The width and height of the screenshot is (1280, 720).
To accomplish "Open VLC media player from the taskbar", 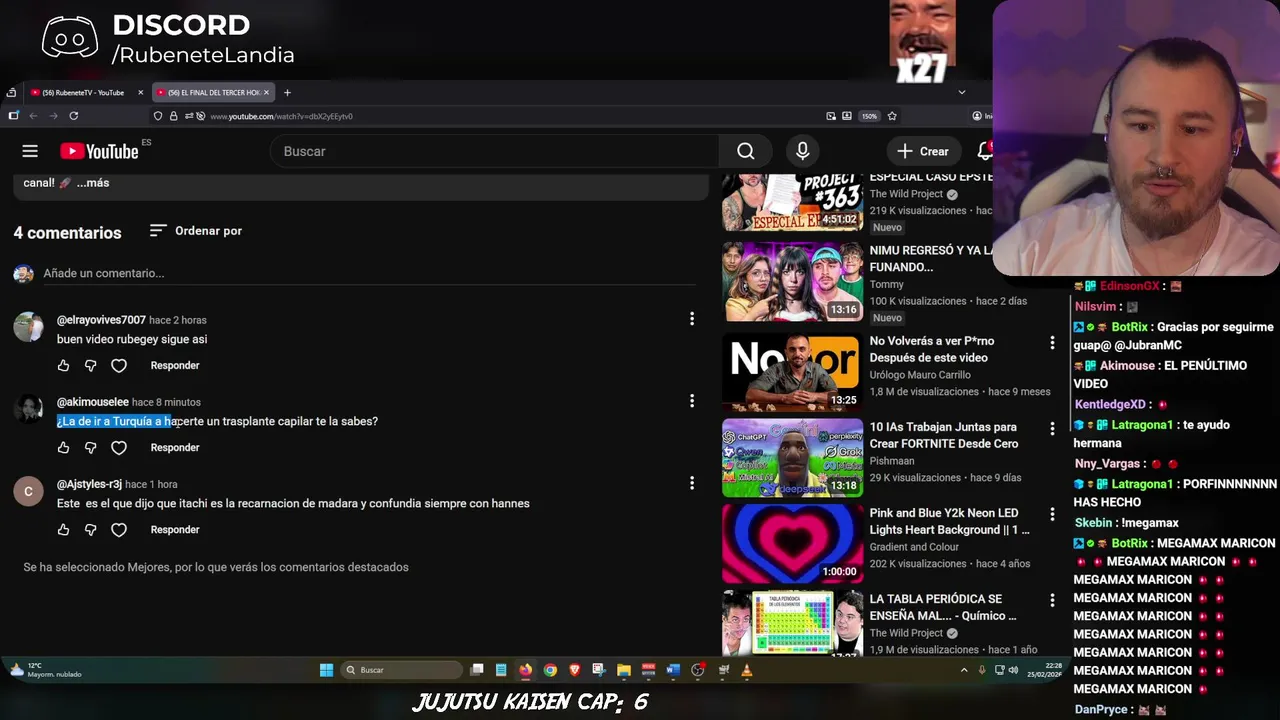I will (x=747, y=670).
